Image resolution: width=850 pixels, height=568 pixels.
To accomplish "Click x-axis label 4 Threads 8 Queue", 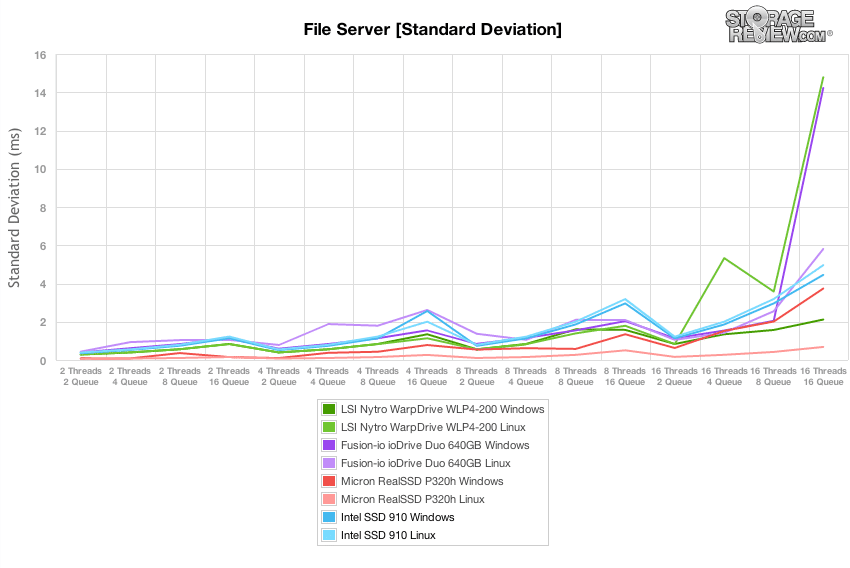I will tap(378, 377).
